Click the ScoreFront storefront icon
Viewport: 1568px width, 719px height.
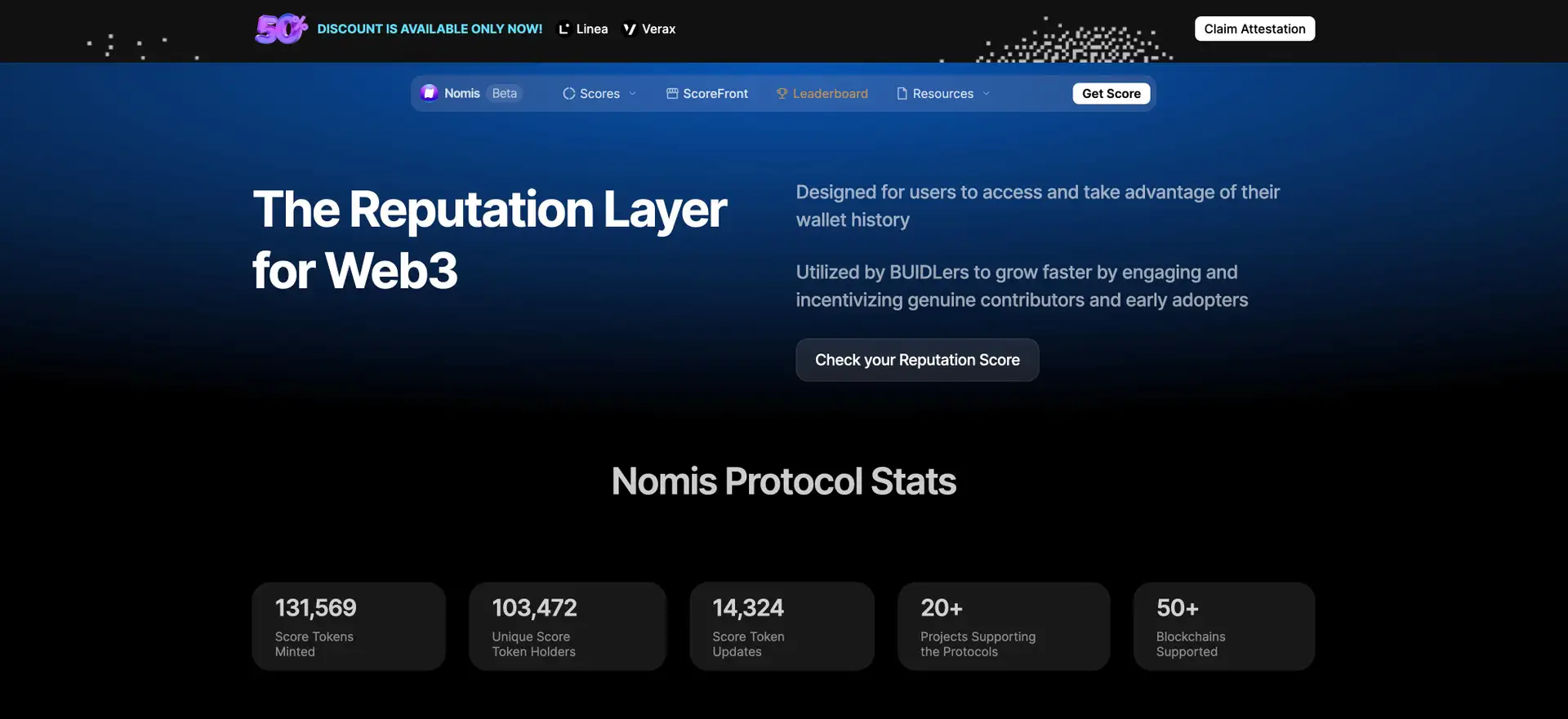(x=672, y=94)
